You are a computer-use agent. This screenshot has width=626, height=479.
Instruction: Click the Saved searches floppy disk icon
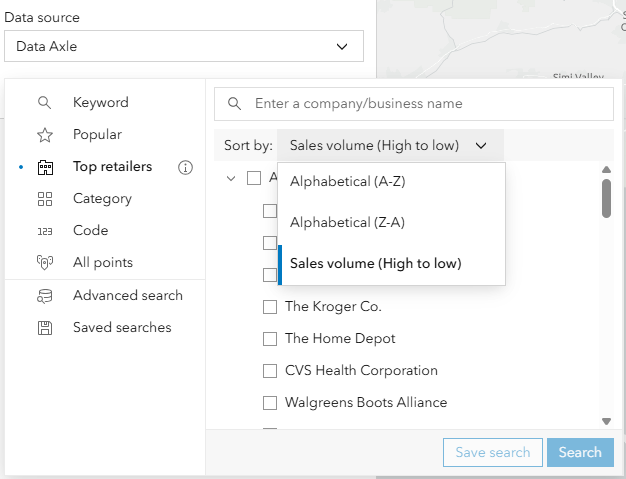[x=45, y=328]
